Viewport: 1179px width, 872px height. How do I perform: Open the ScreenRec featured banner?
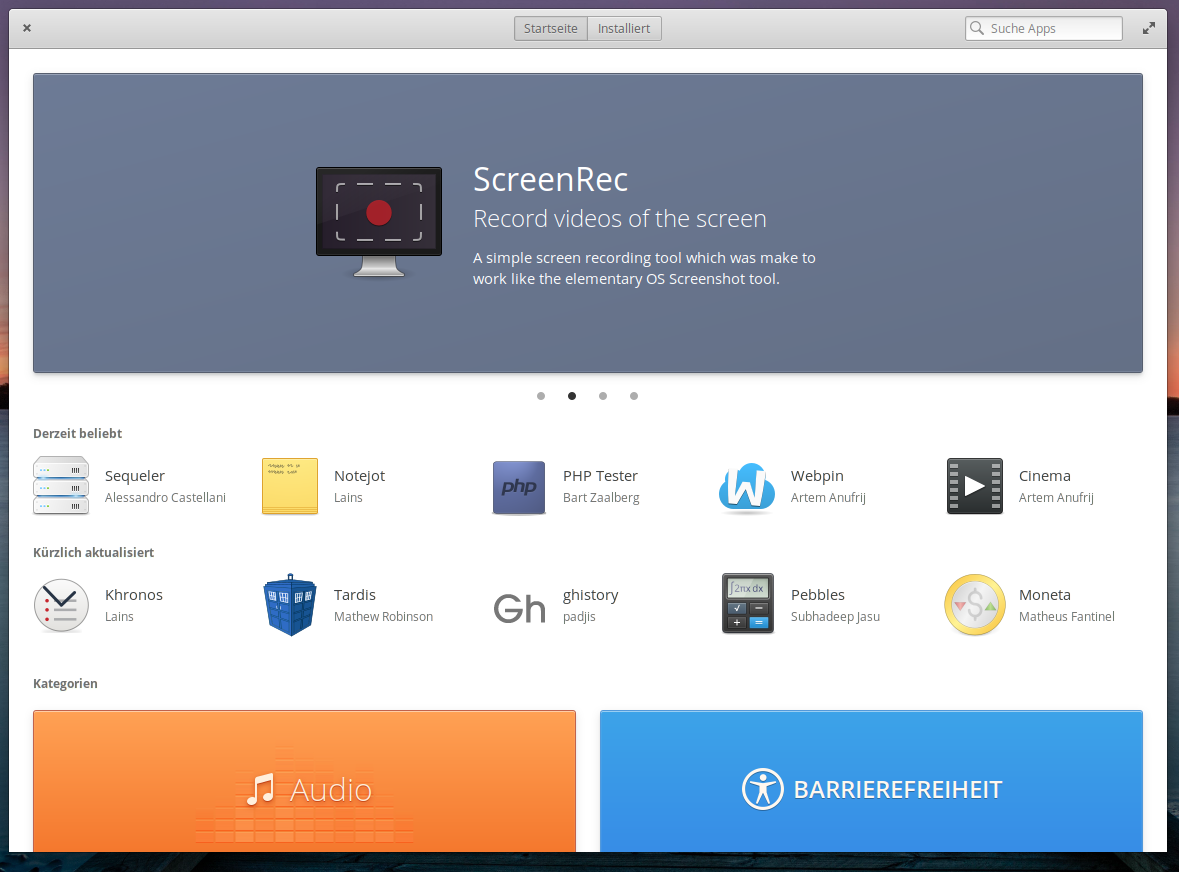(x=588, y=223)
